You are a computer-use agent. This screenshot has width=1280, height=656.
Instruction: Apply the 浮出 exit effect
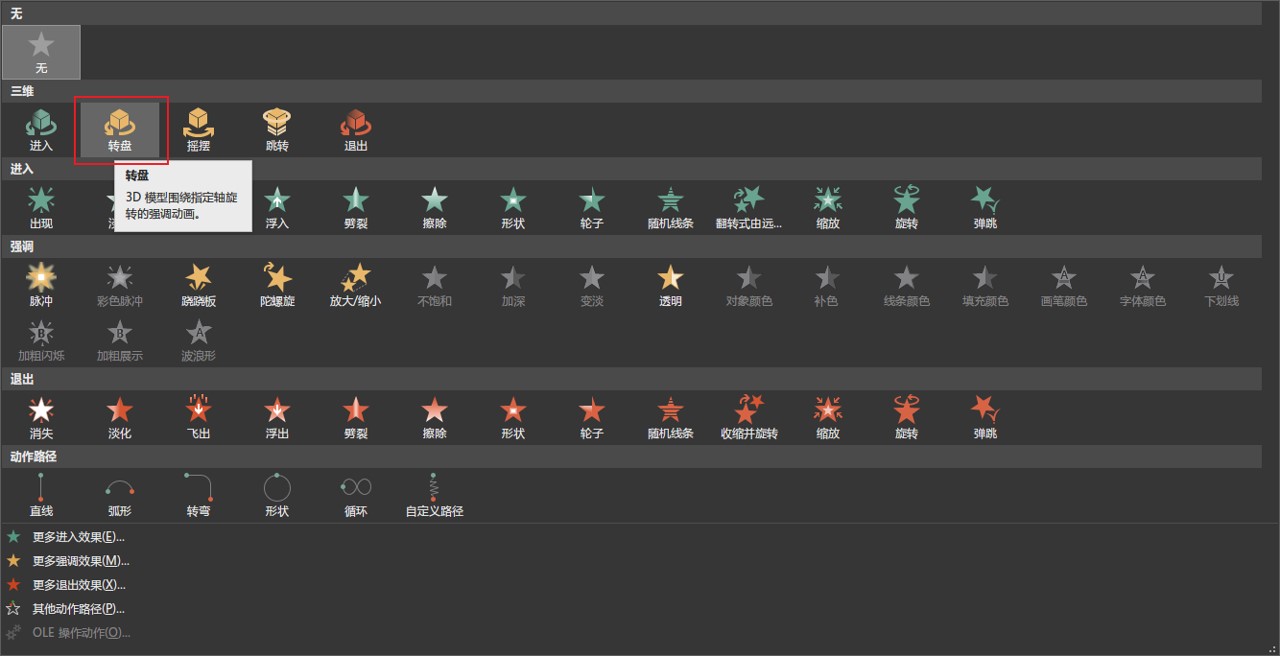277,417
